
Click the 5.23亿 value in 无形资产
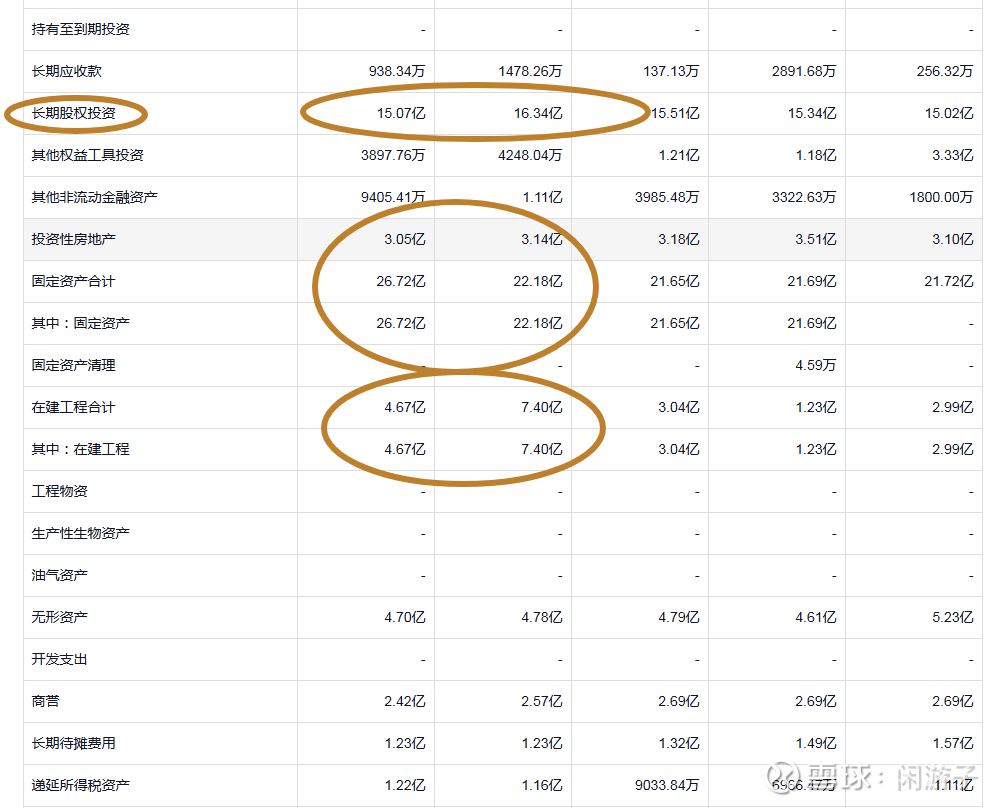coord(952,618)
